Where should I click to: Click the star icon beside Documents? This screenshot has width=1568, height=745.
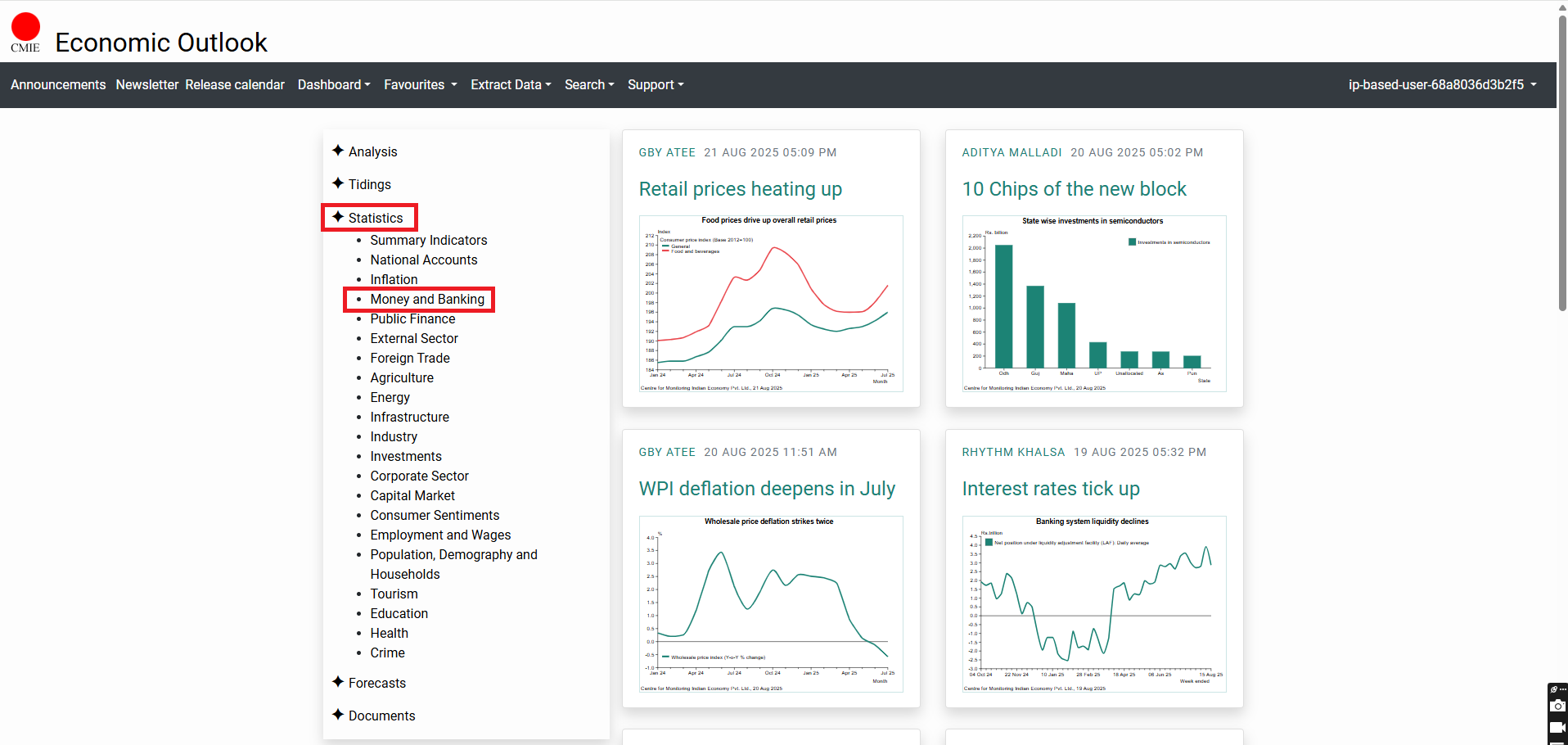(x=338, y=715)
